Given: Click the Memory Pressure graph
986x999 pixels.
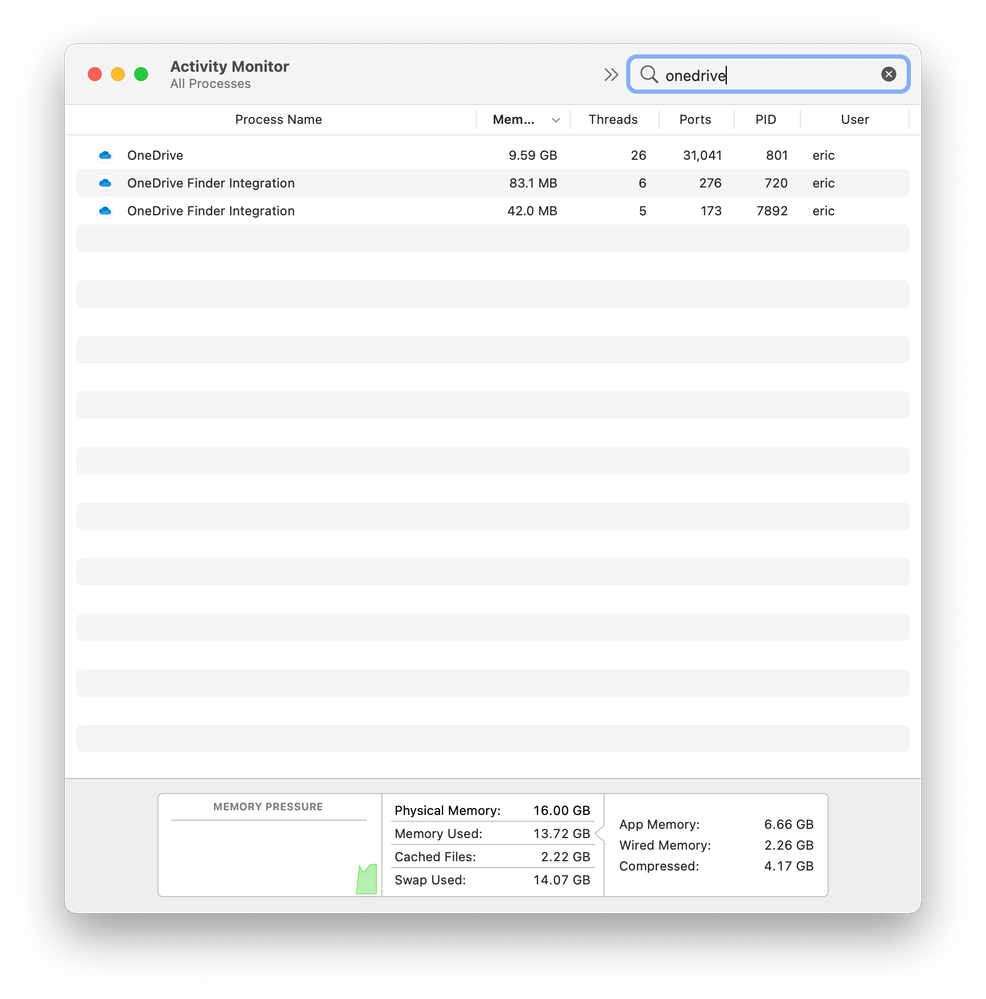Looking at the screenshot, I should click(x=269, y=858).
